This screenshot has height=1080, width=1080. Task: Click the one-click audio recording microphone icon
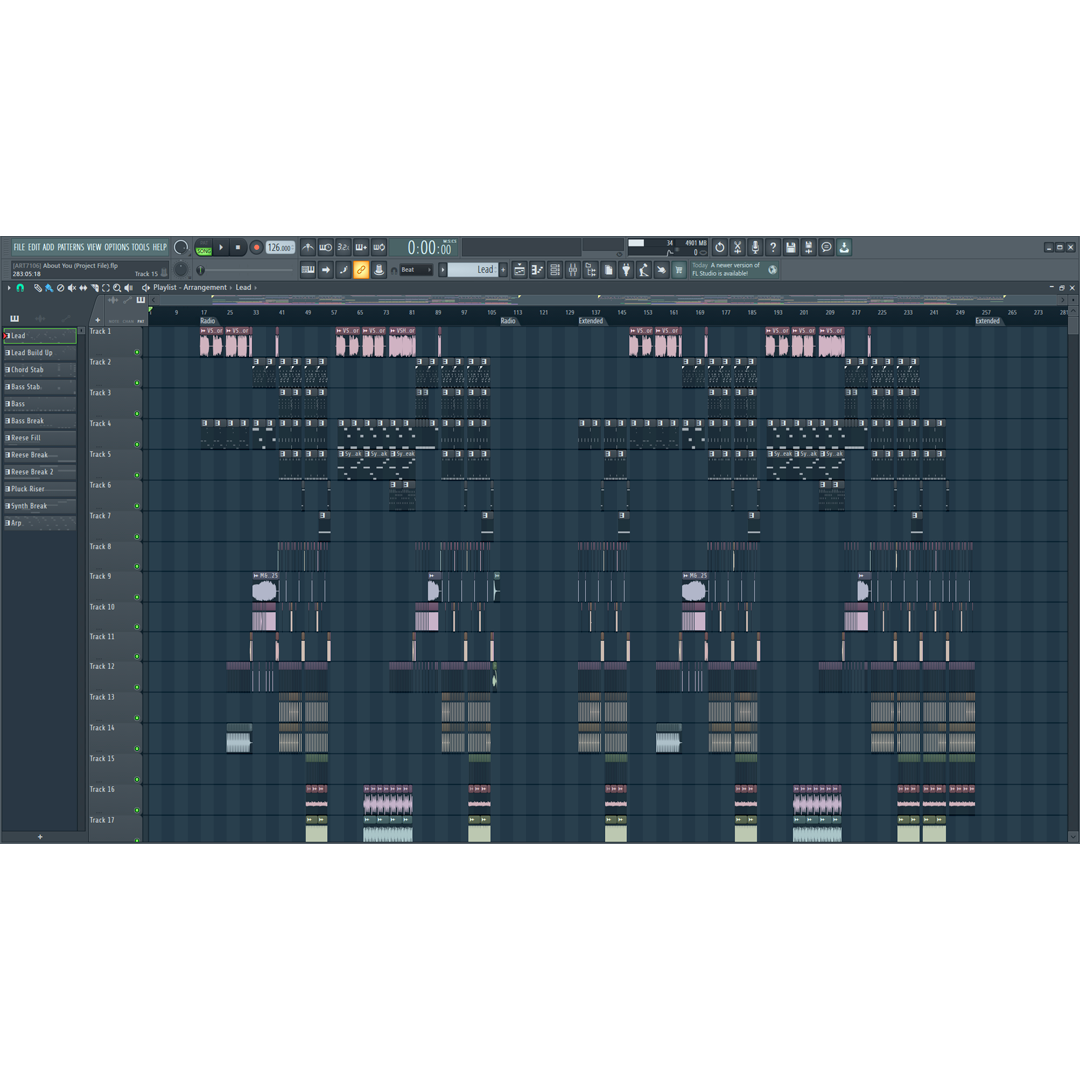[x=756, y=247]
